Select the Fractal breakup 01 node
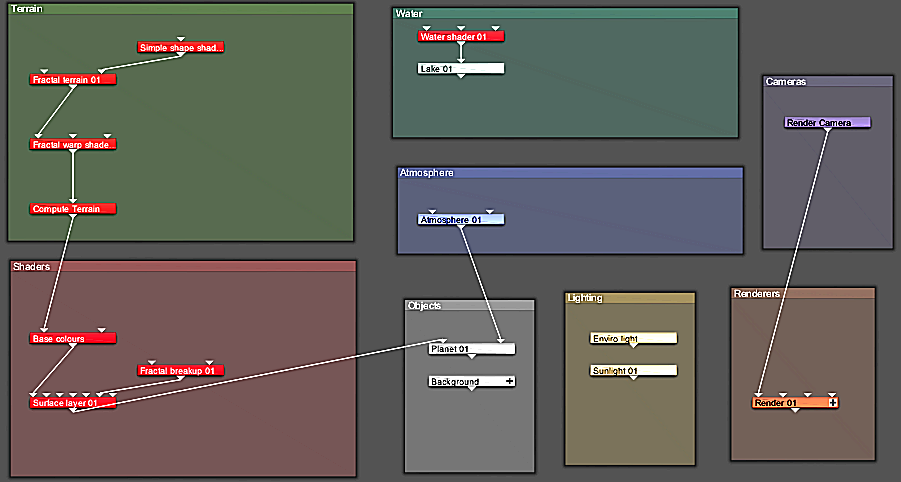The height and width of the screenshot is (482, 901). click(180, 371)
